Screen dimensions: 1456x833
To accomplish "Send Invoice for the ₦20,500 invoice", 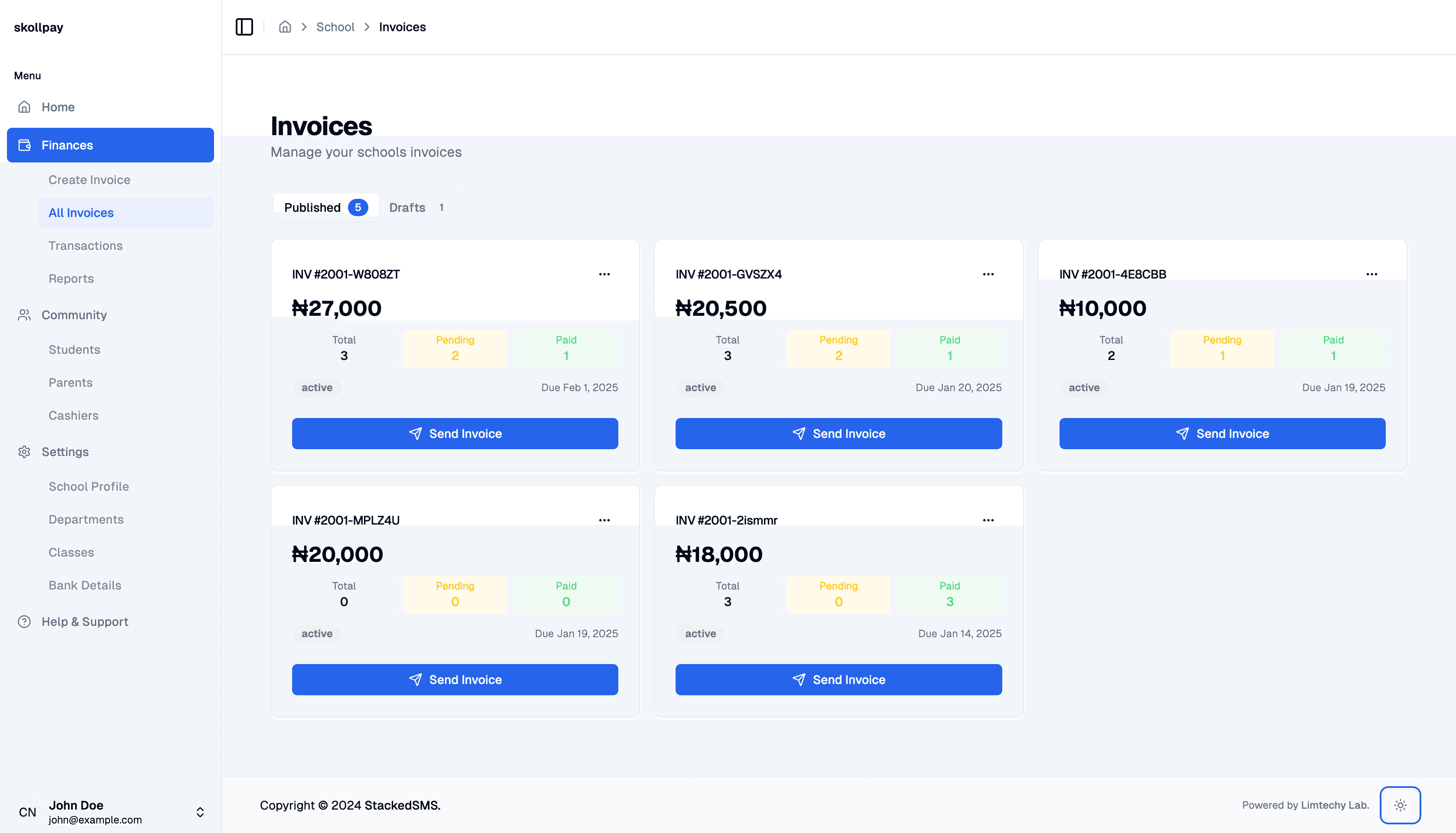I will (838, 434).
